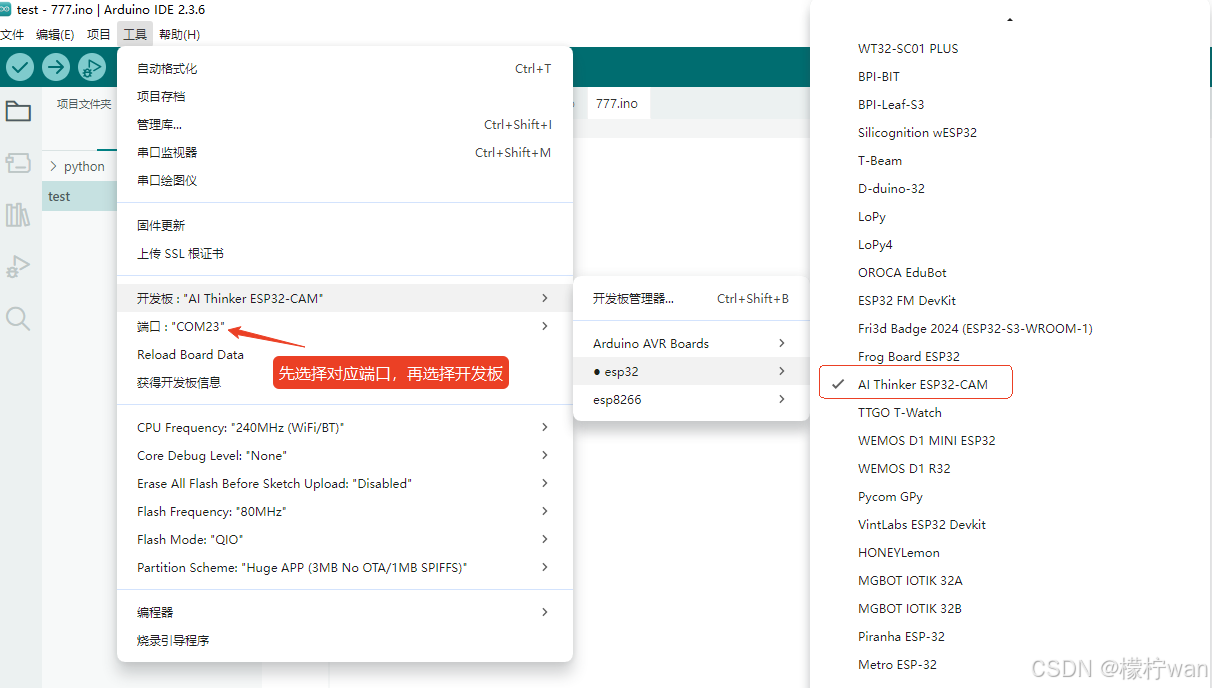Click the Verify checkmark toolbar button
The width and height of the screenshot is (1212, 688).
tap(20, 67)
